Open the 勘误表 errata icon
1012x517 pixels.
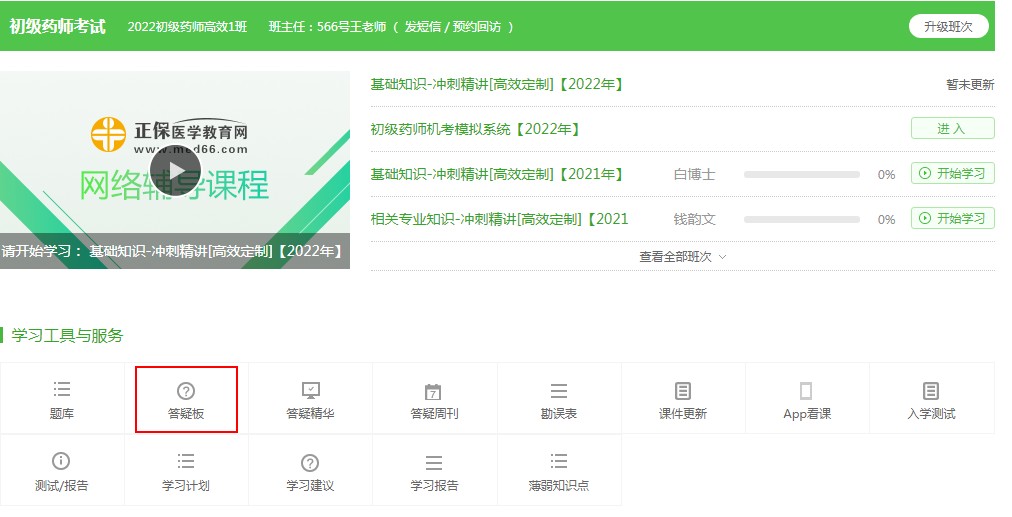click(x=558, y=390)
